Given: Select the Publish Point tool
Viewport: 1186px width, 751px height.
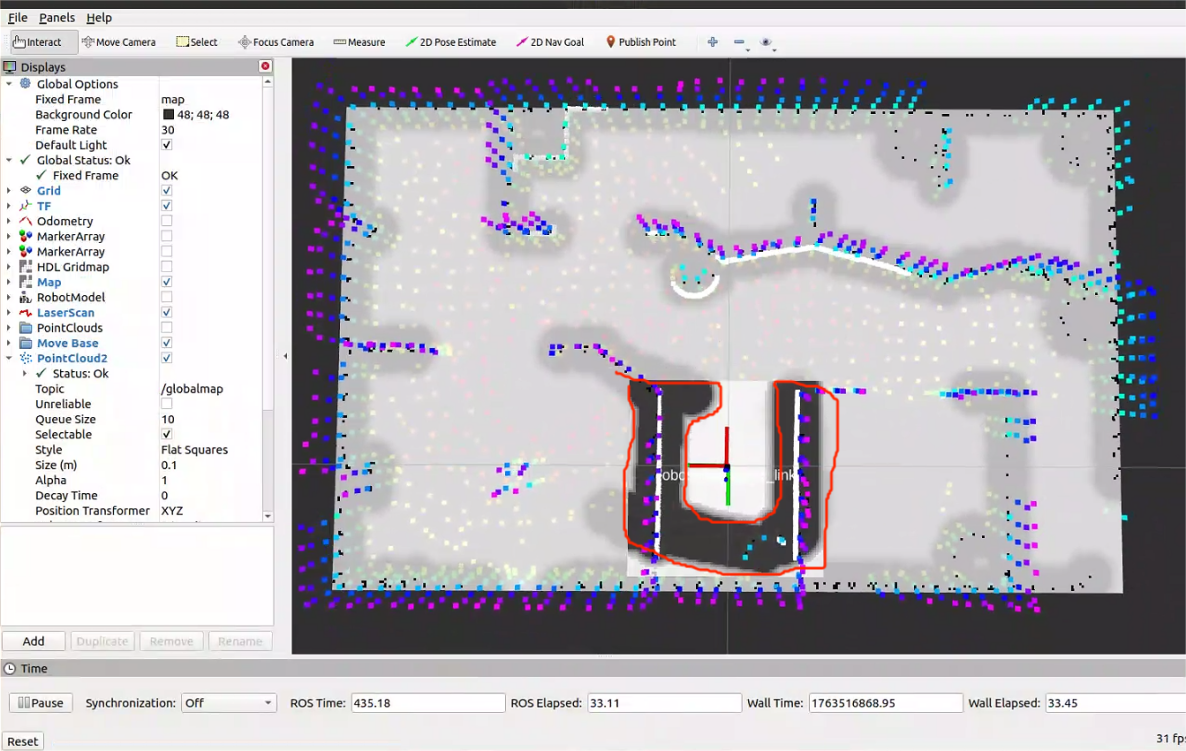Looking at the screenshot, I should (x=640, y=42).
